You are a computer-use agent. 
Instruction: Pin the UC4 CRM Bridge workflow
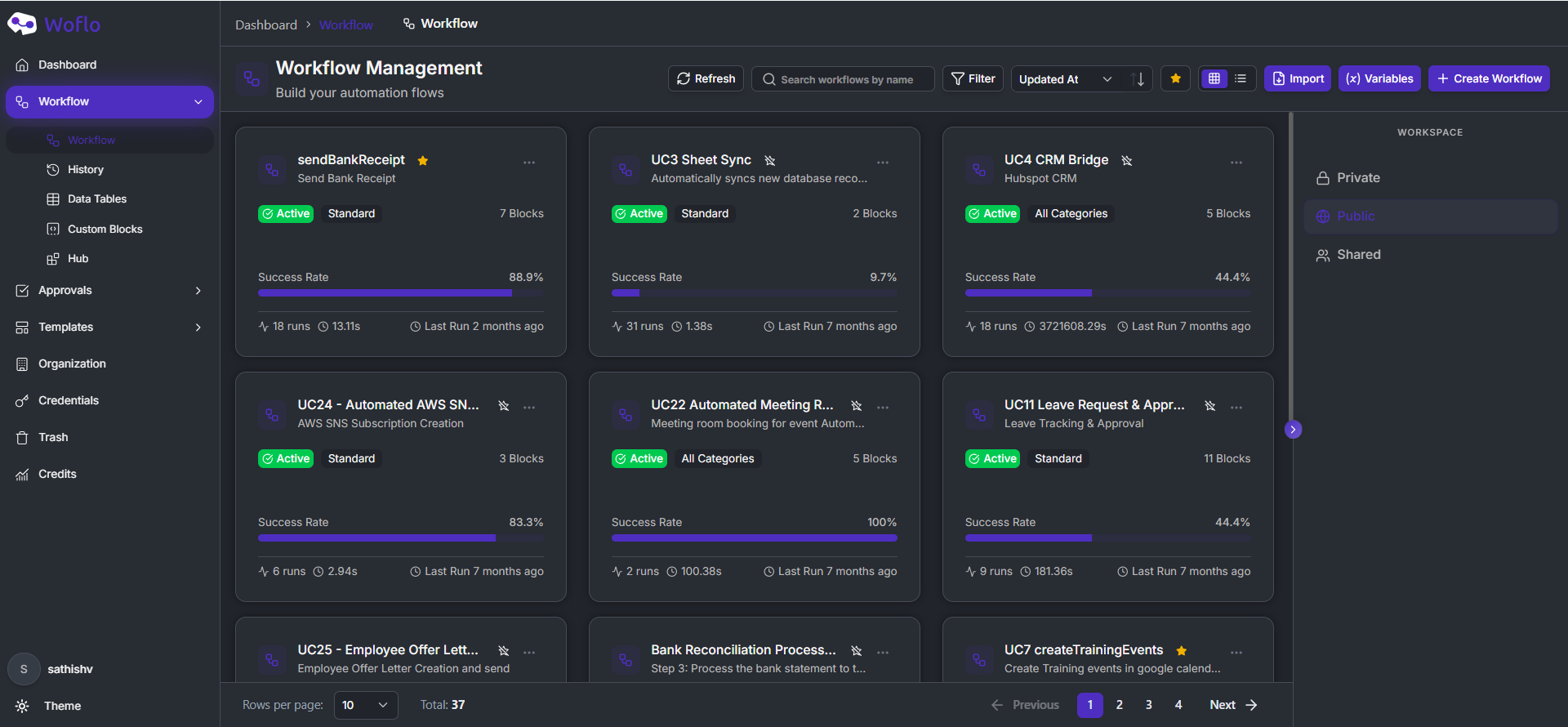(1127, 160)
